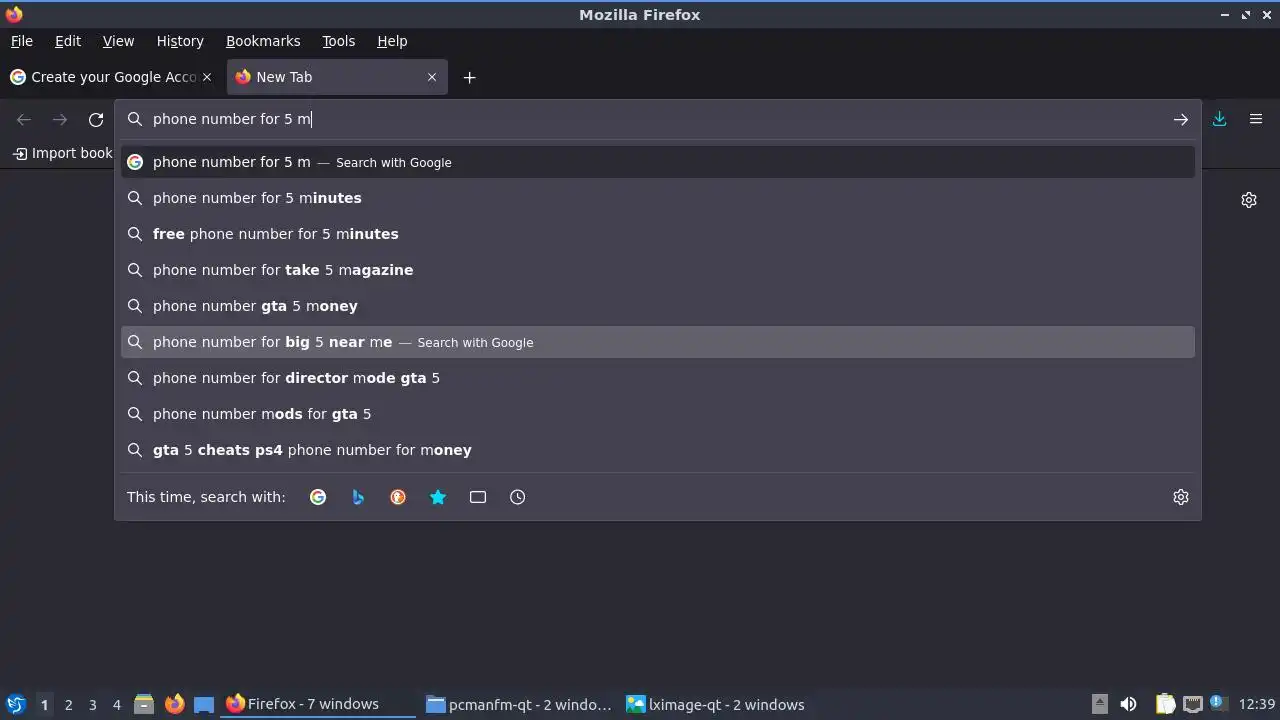This screenshot has height=720, width=1280.
Task: Open the View menu
Action: [118, 41]
